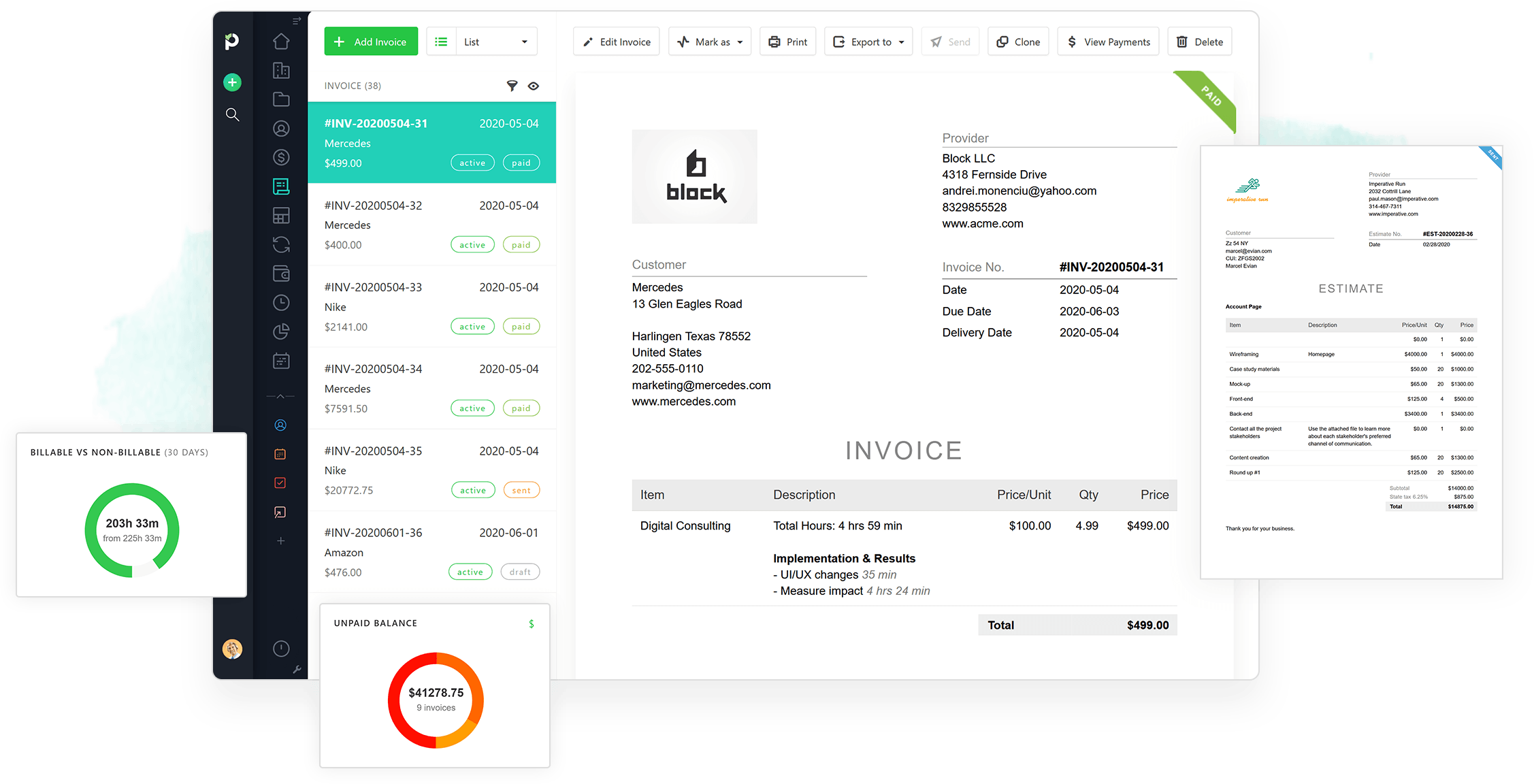
Task: Open the pie chart reports sidebar icon
Action: [281, 331]
